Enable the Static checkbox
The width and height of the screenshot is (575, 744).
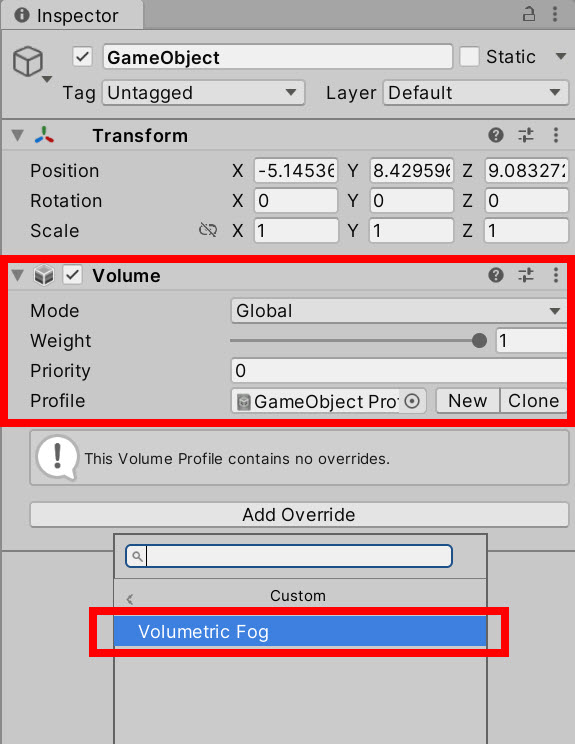469,57
